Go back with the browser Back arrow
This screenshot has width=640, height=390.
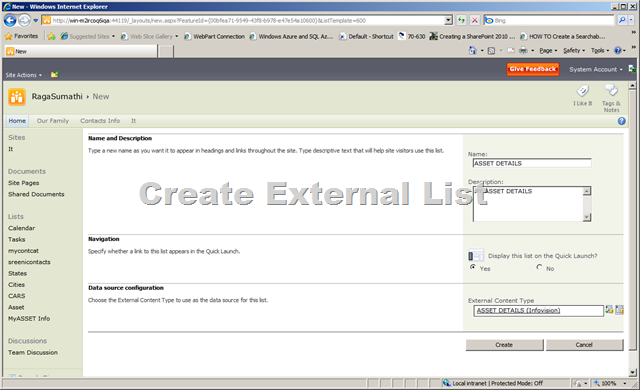[10, 20]
